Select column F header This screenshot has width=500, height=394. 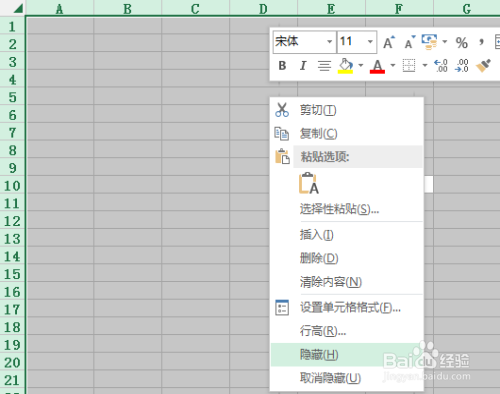tap(399, 8)
